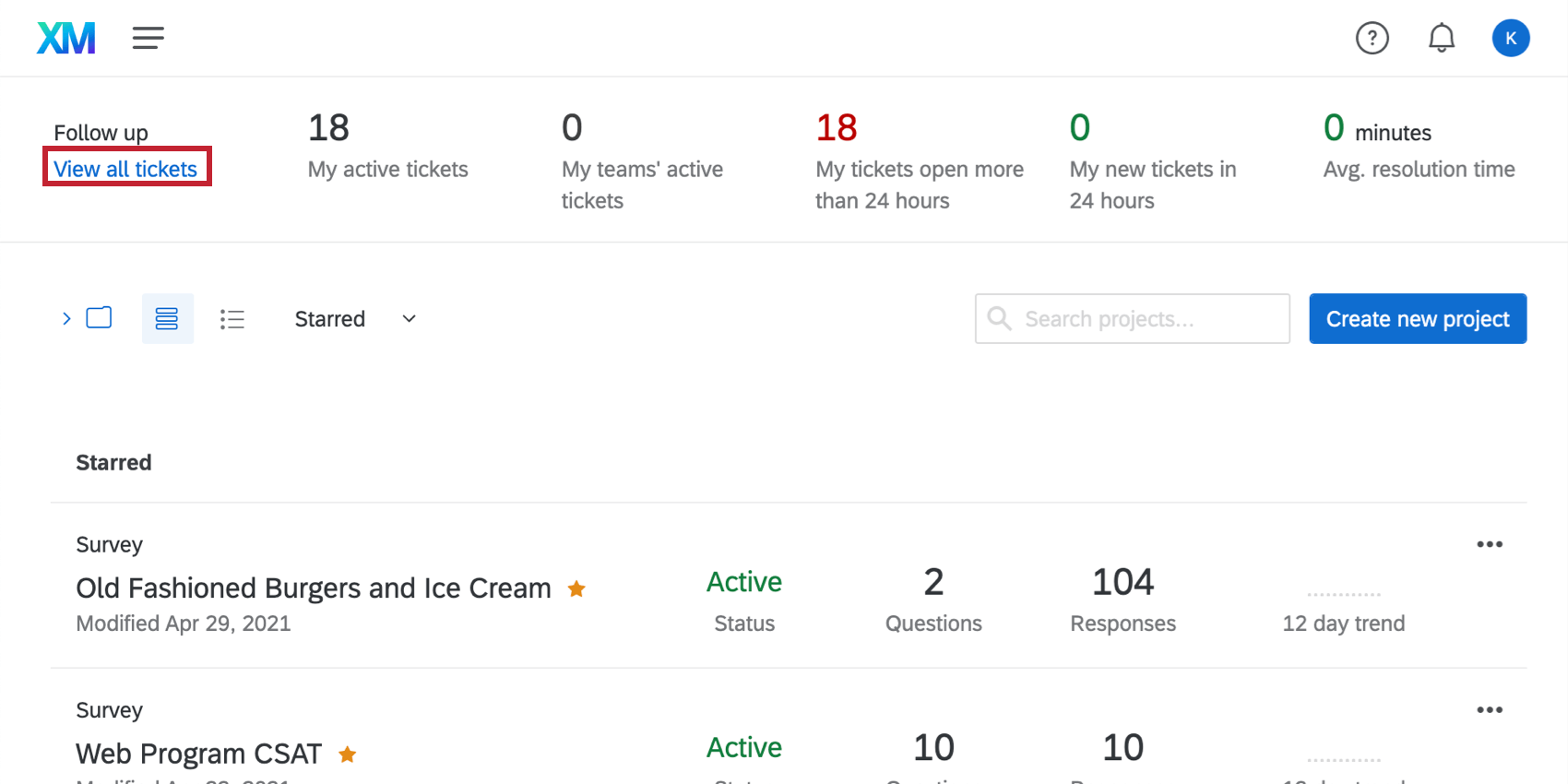Select the expanded list view layout
1568x784 pixels.
point(167,318)
